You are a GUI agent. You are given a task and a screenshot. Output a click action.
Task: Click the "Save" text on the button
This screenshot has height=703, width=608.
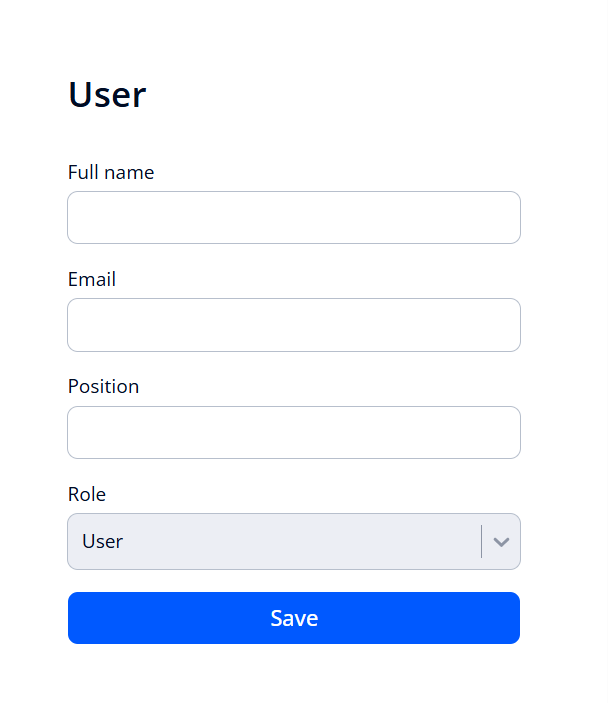[x=294, y=618]
